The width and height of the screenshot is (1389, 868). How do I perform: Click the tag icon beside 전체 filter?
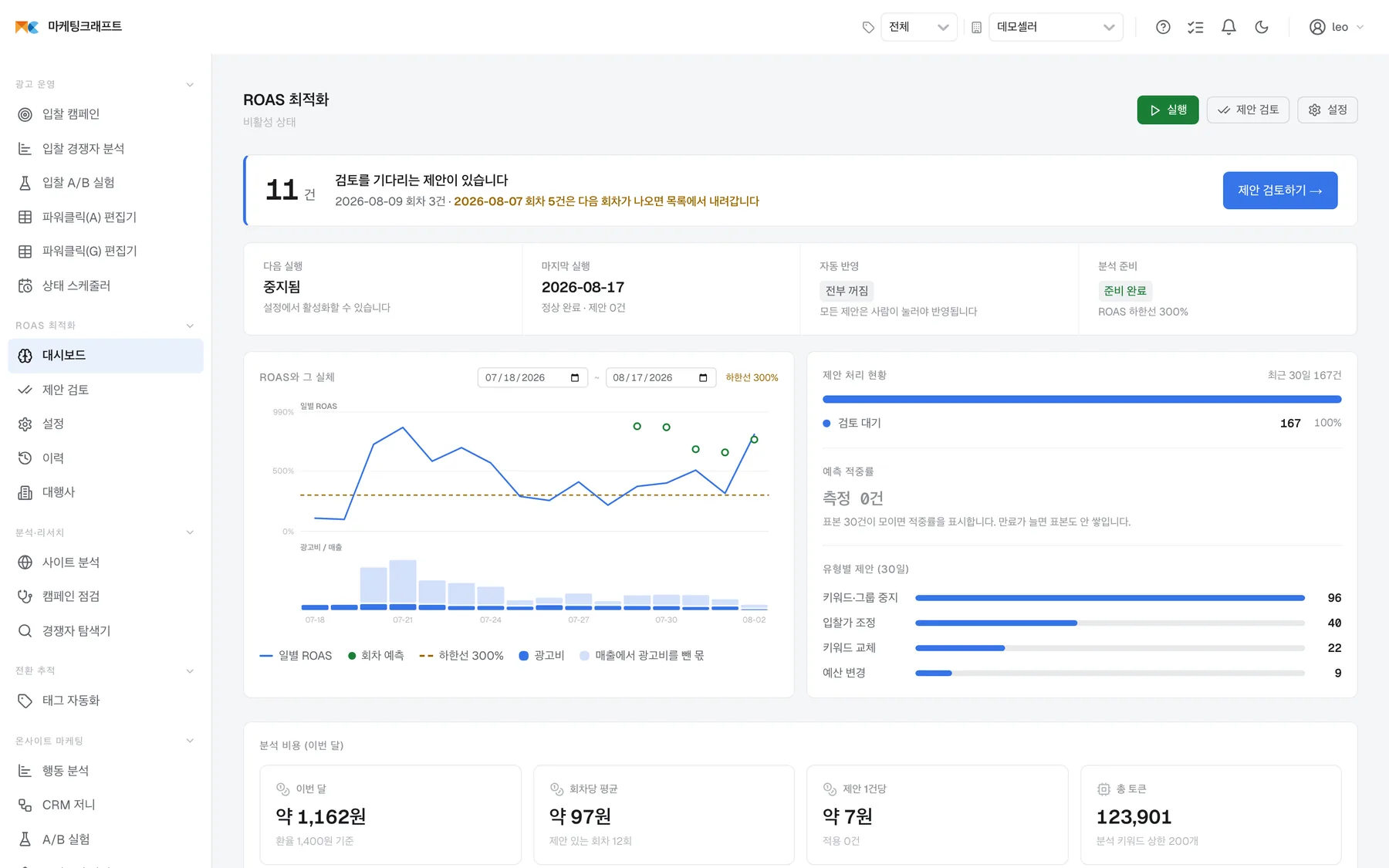pyautogui.click(x=868, y=27)
